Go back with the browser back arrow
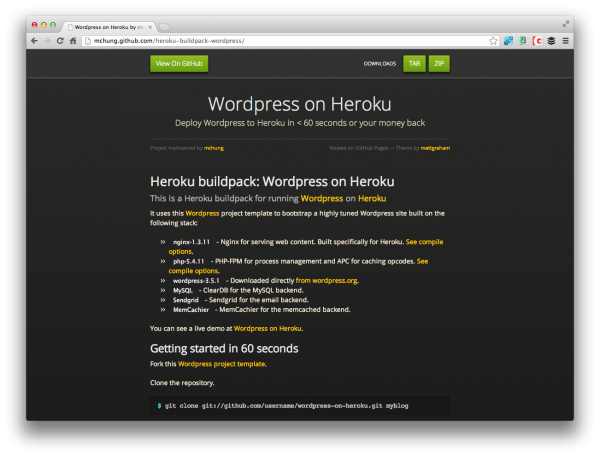The image size is (600, 457). pos(34,41)
